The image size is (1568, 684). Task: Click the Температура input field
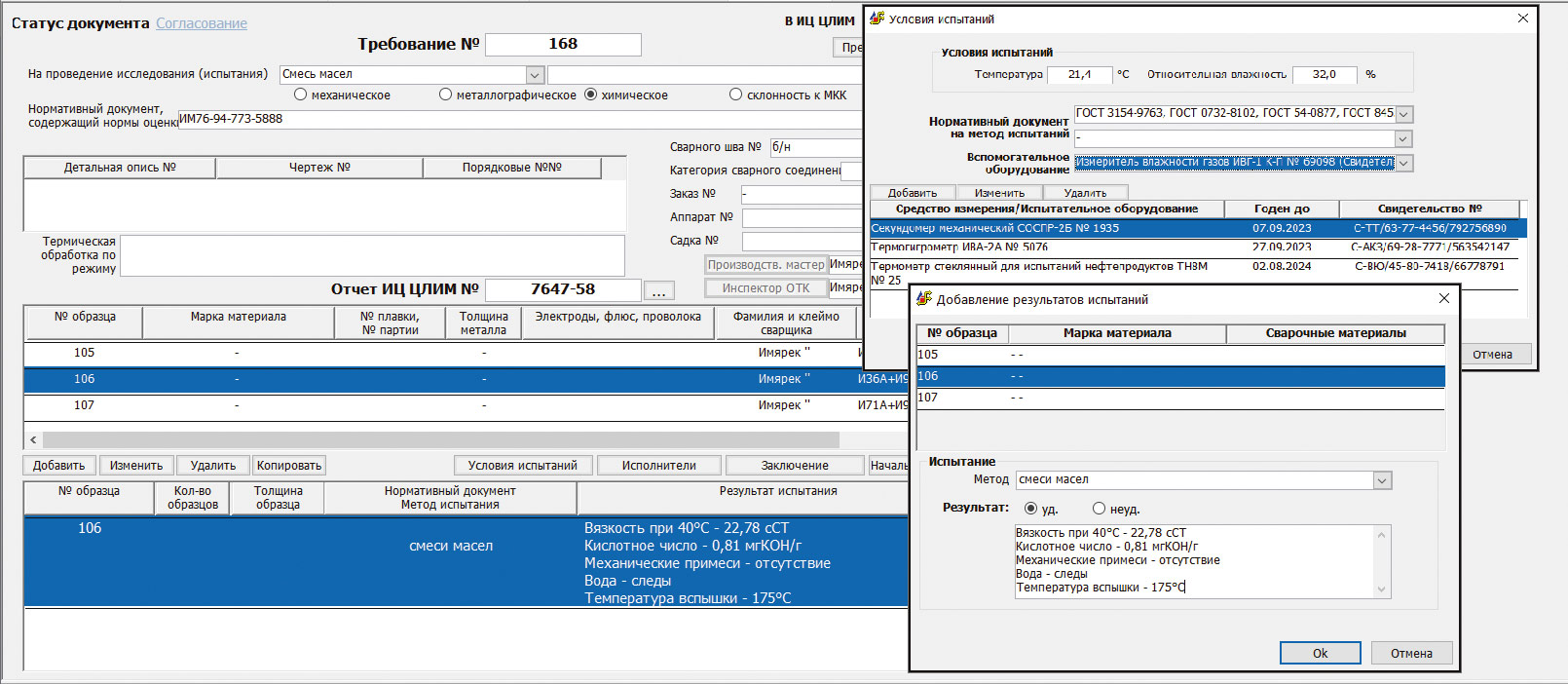point(1079,74)
